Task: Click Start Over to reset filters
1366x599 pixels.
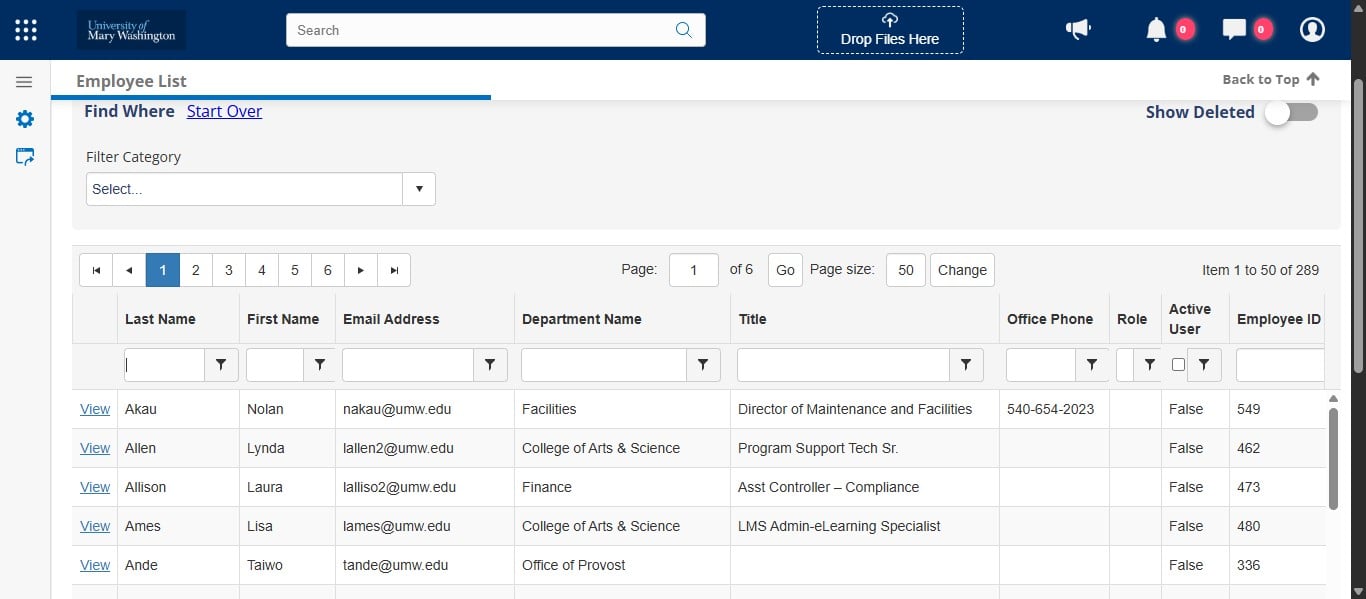Action: point(224,111)
